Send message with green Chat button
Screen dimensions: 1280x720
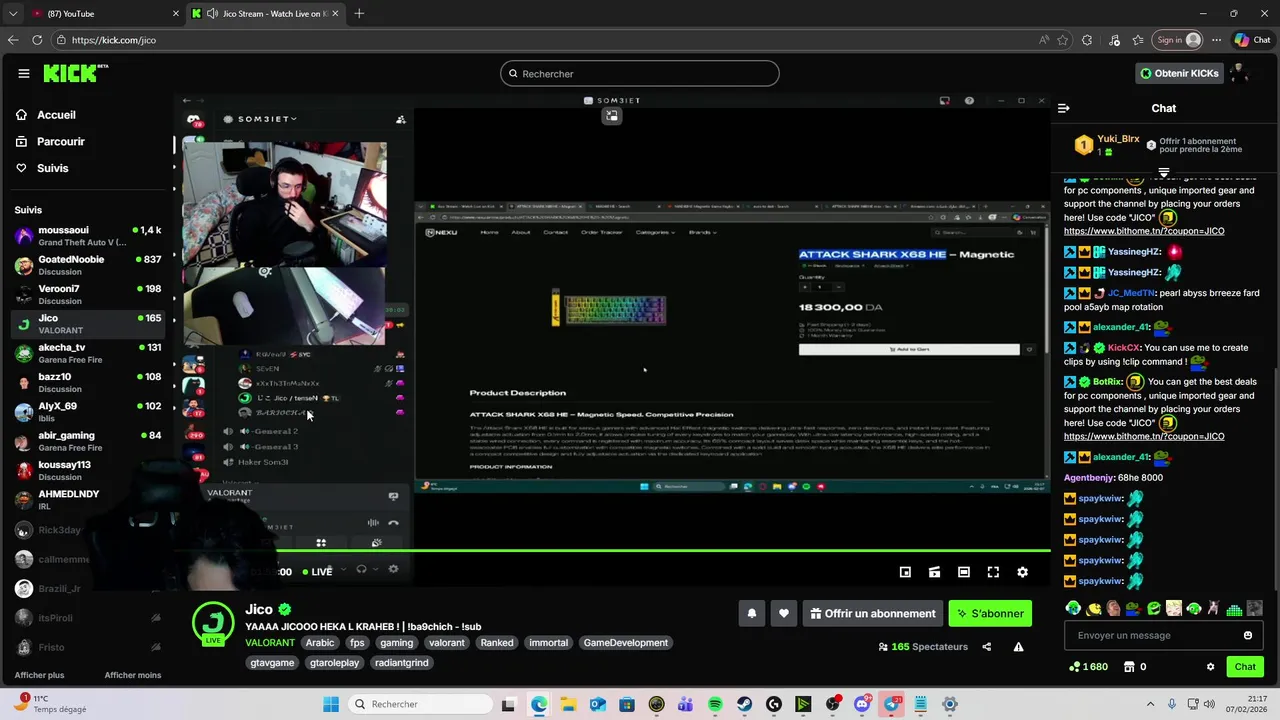click(x=1245, y=667)
